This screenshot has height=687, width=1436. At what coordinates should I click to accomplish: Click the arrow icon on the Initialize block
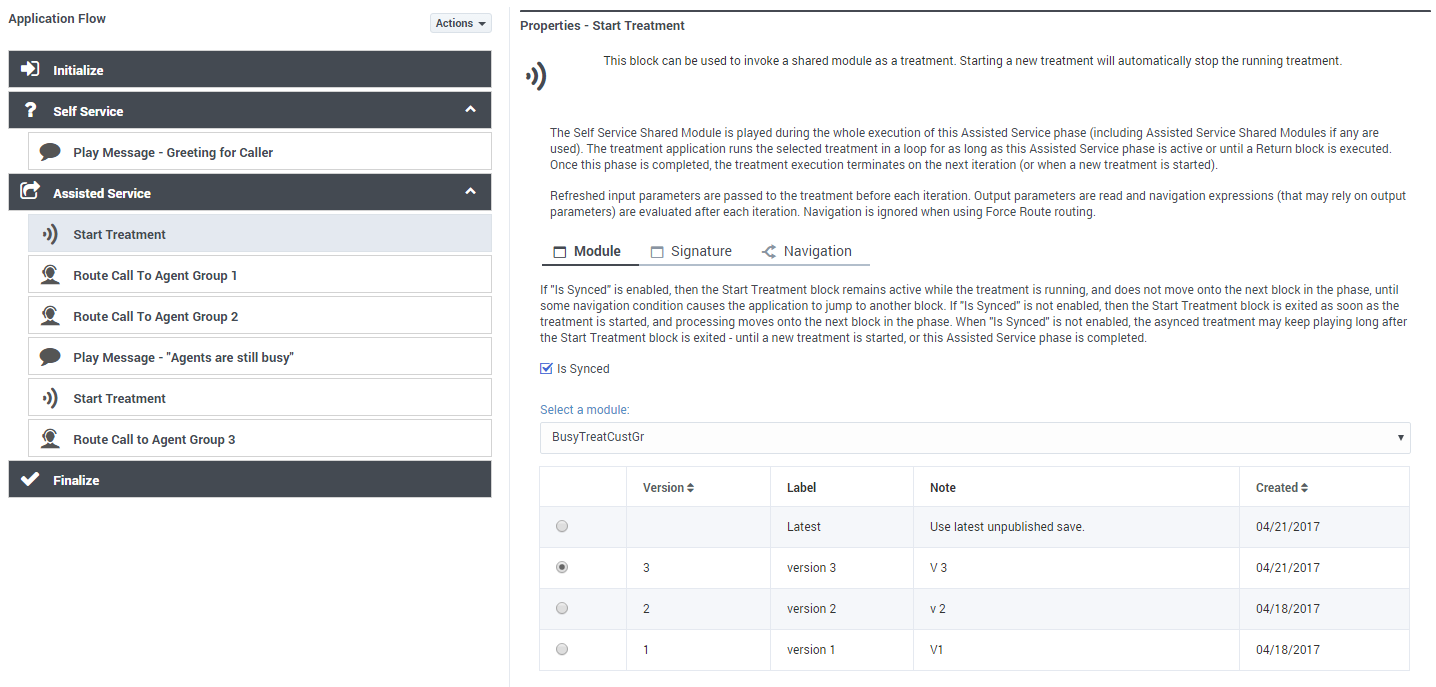click(31, 69)
